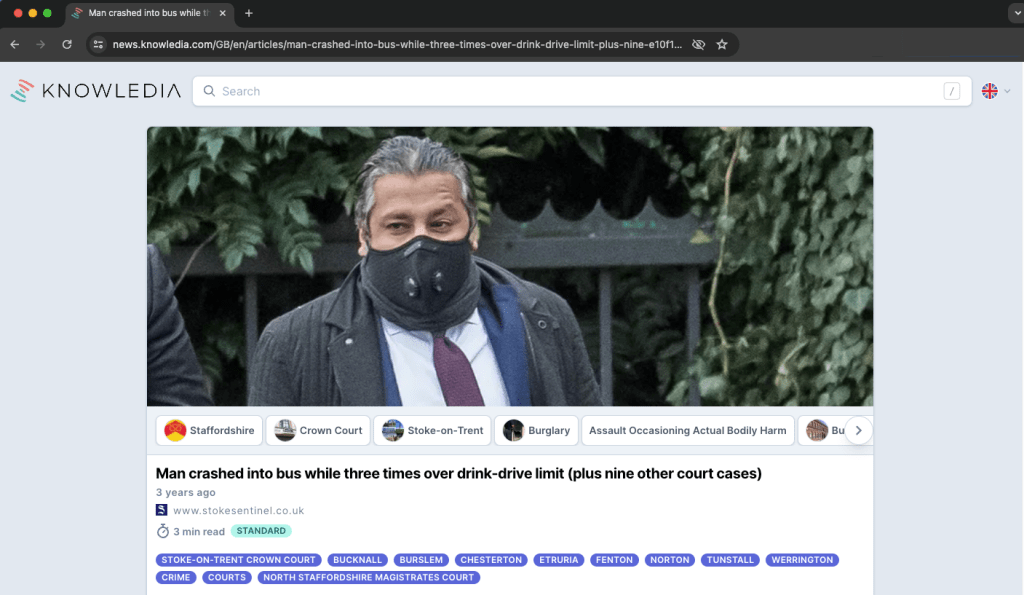Open a new browser tab
Image resolution: width=1024 pixels, height=595 pixels.
coord(249,13)
